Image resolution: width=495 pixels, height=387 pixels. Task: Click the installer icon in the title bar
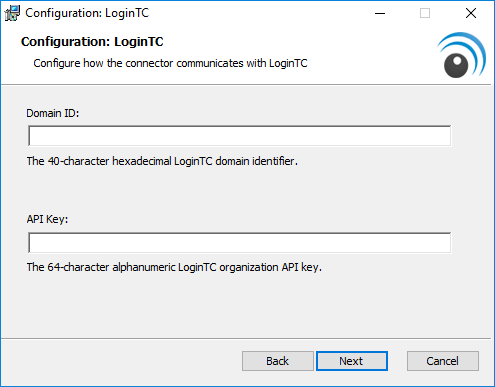pyautogui.click(x=12, y=13)
